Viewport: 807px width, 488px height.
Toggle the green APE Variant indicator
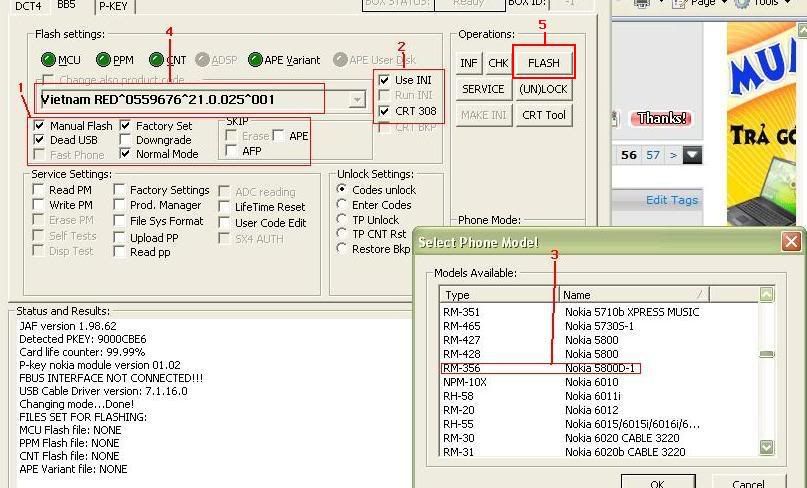click(255, 60)
